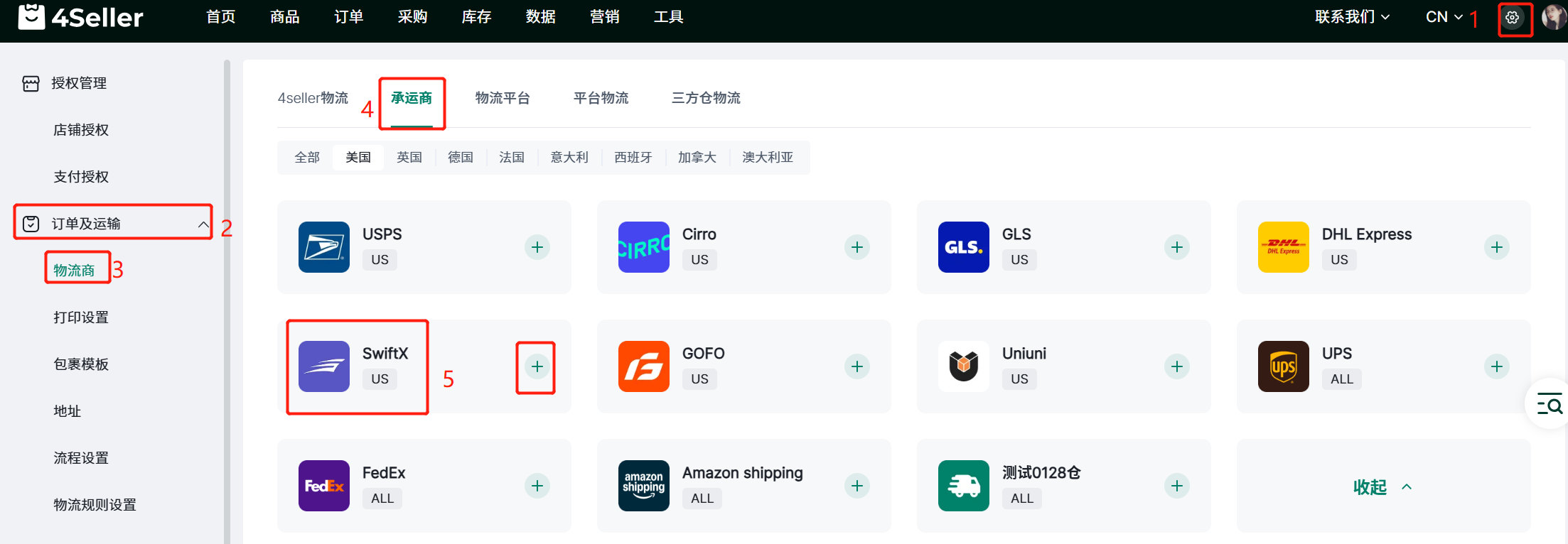The image size is (1568, 544).
Task: Add FedEx carrier with plus icon
Action: (537, 486)
